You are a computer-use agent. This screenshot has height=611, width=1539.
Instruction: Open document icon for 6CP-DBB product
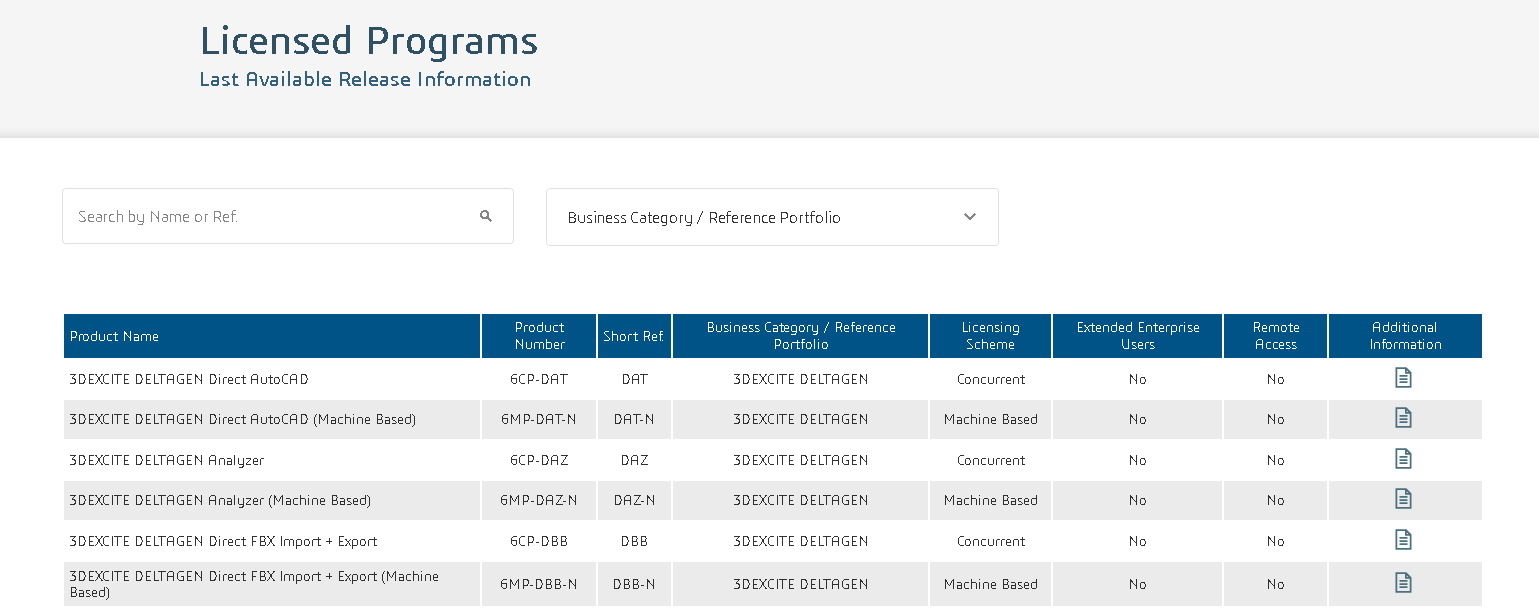1403,540
